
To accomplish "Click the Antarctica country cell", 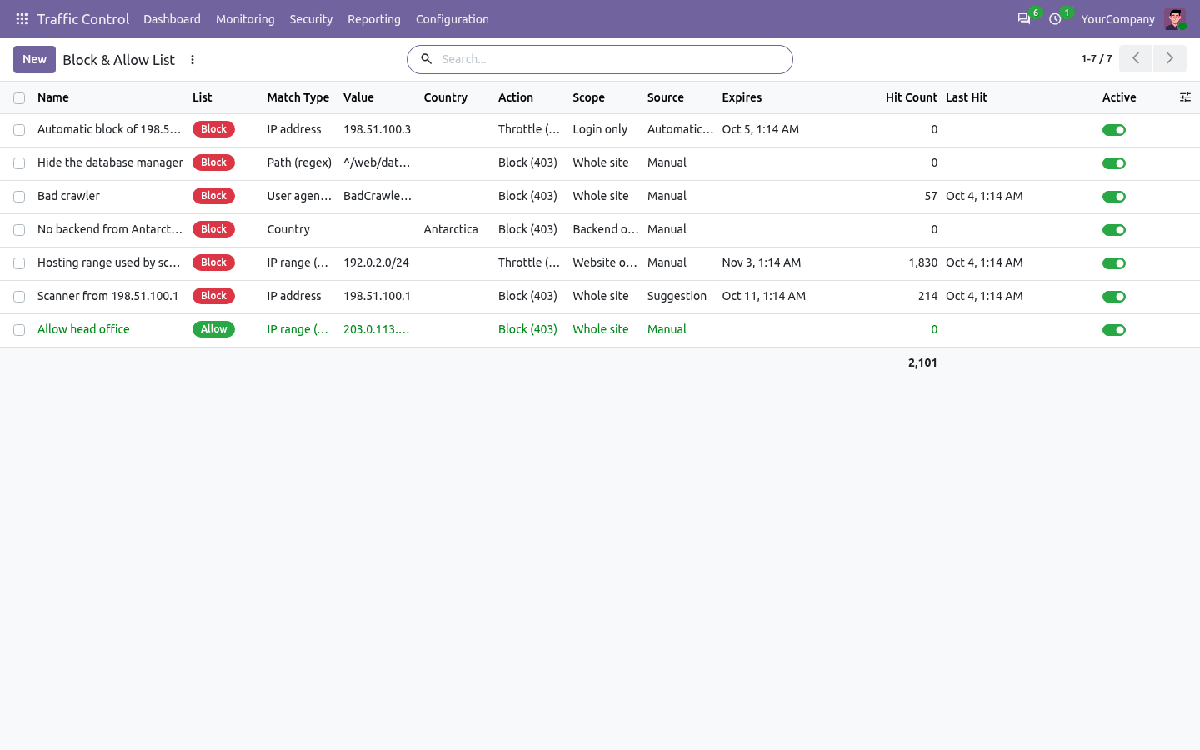I will [x=451, y=230].
